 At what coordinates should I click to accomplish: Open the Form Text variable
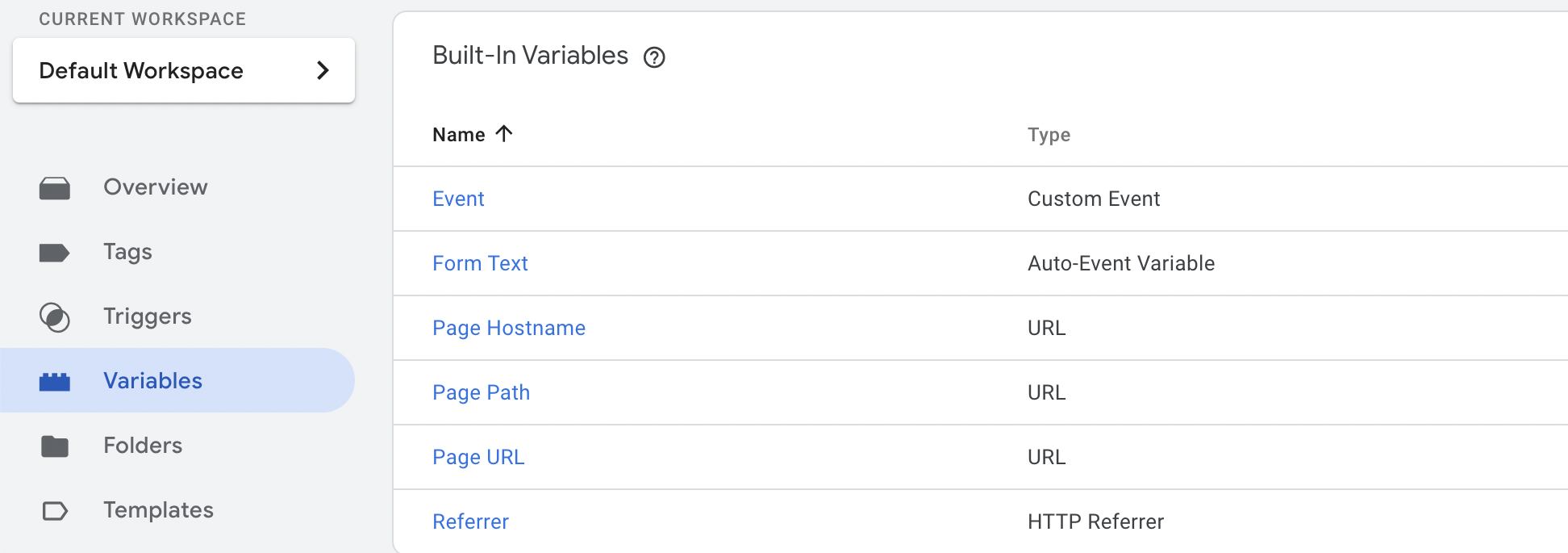[x=480, y=264]
